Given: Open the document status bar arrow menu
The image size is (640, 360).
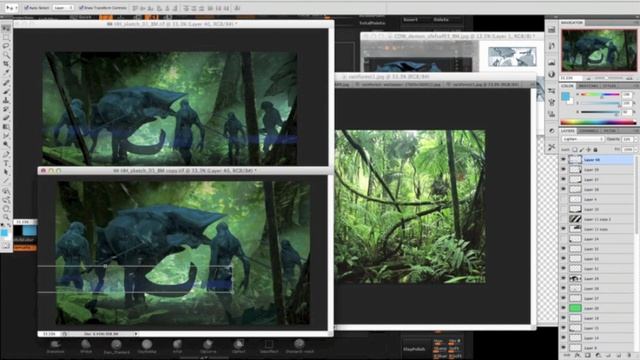Looking at the screenshot, I should [136, 334].
